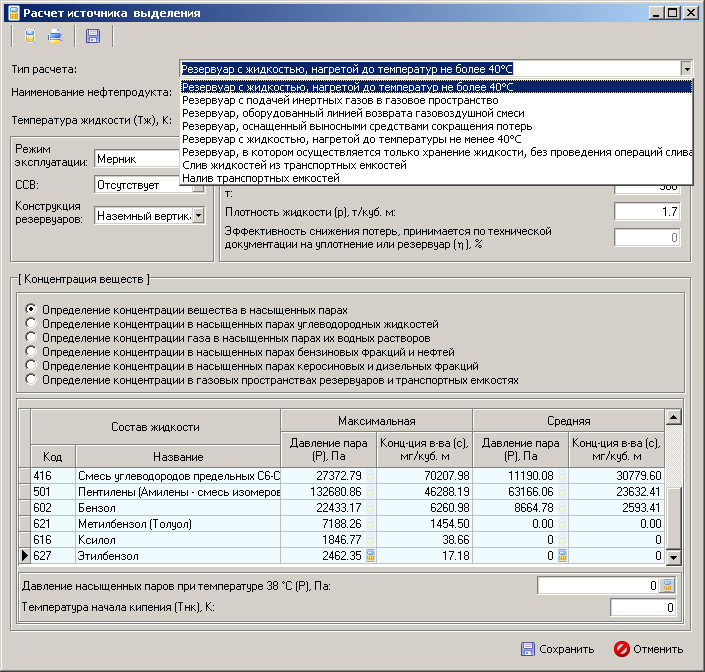Viewport: 705px width, 672px height.
Task: Click calculator button beside saturated vapor pressure field
Action: pos(668,586)
